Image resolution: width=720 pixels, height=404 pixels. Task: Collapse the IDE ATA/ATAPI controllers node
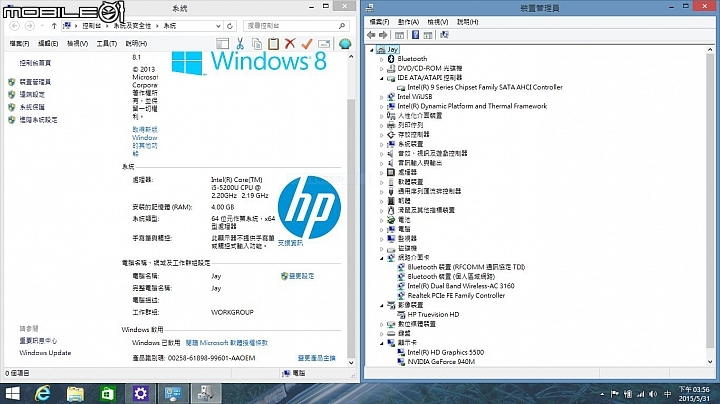tap(382, 79)
